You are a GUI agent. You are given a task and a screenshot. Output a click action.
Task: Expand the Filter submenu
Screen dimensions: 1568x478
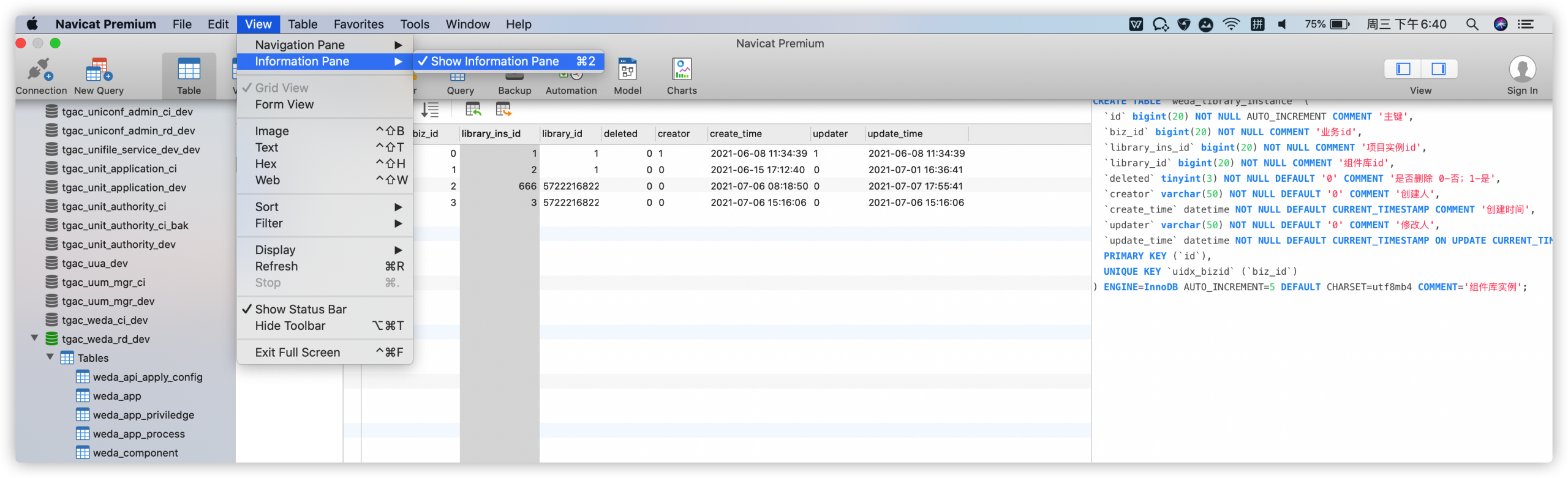(325, 223)
